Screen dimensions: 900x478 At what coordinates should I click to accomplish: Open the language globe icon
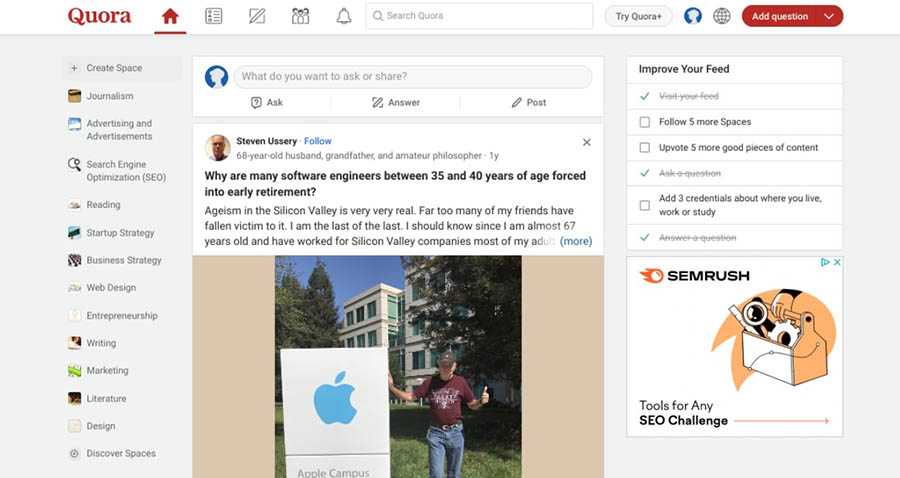coord(722,16)
